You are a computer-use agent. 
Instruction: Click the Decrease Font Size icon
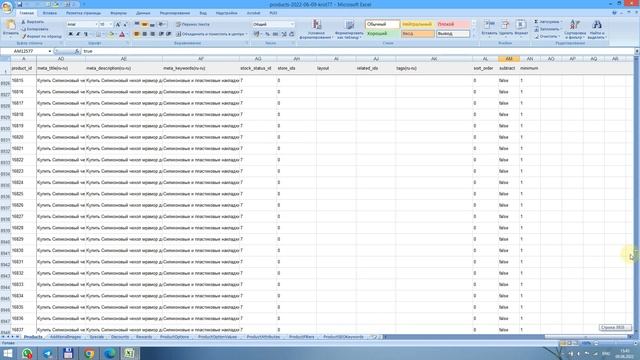(125, 24)
